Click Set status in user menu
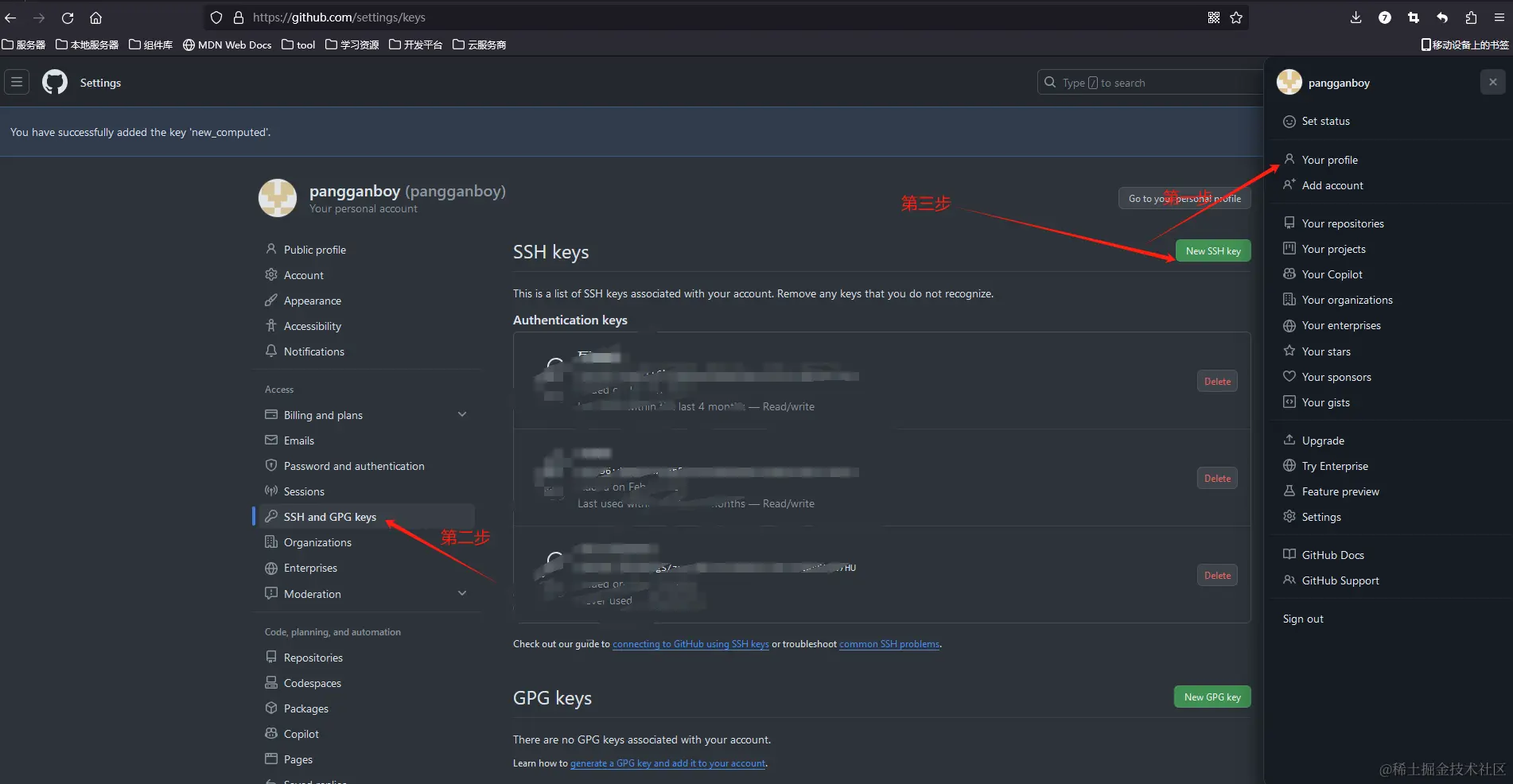Viewport: 1513px width, 784px height. 1325,121
